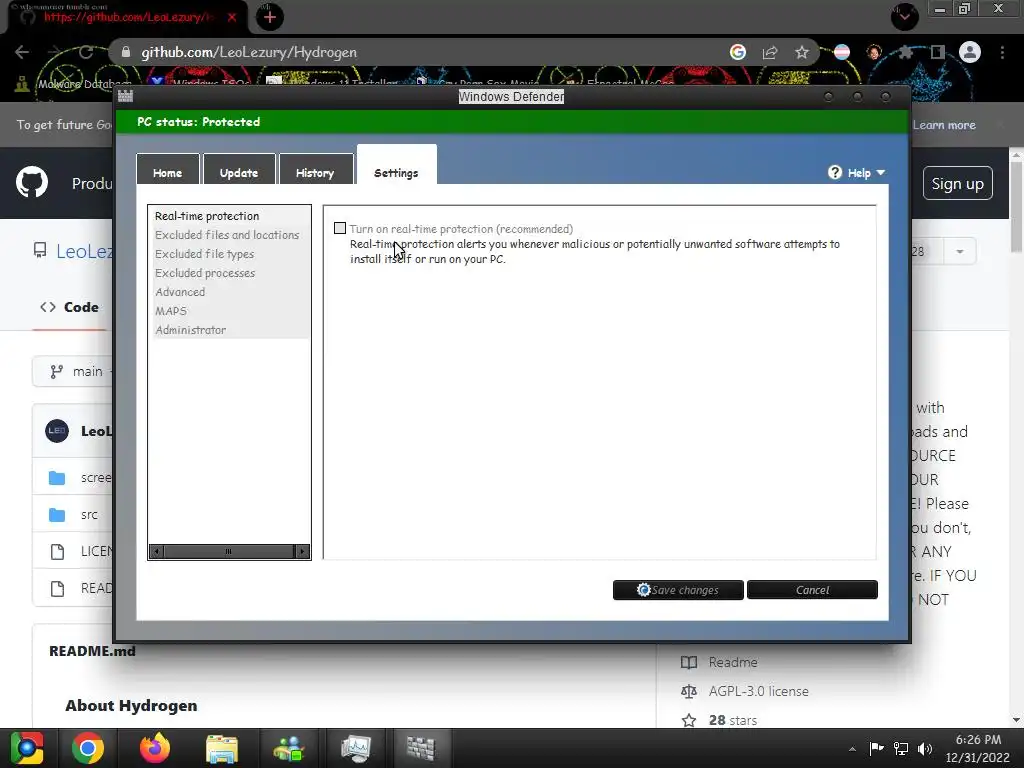Screen dimensions: 1024x768
Task: Open the MAPS settings category
Action: [171, 311]
